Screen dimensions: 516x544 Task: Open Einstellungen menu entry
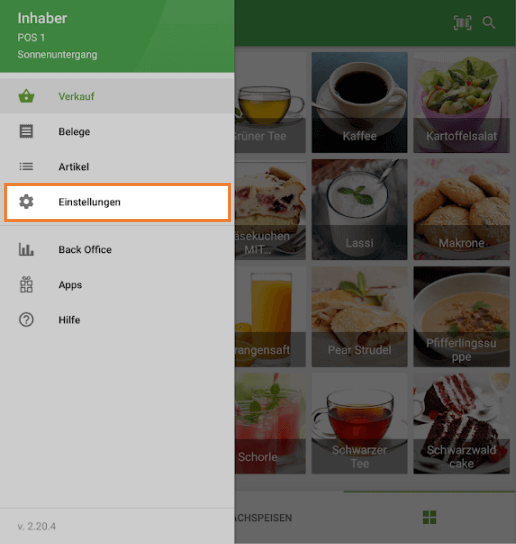click(x=117, y=202)
